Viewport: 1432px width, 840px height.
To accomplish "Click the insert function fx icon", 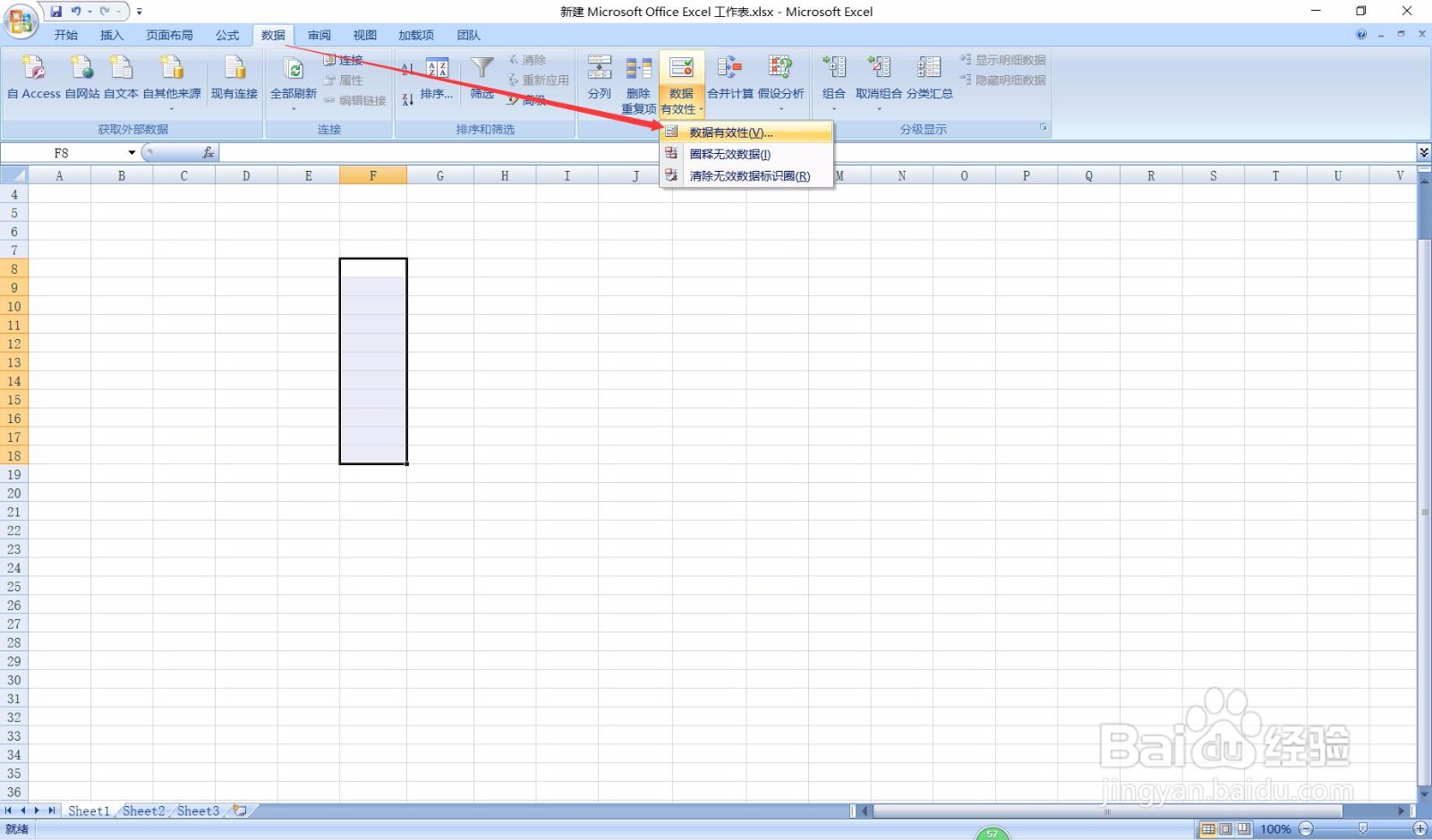I will click(208, 153).
